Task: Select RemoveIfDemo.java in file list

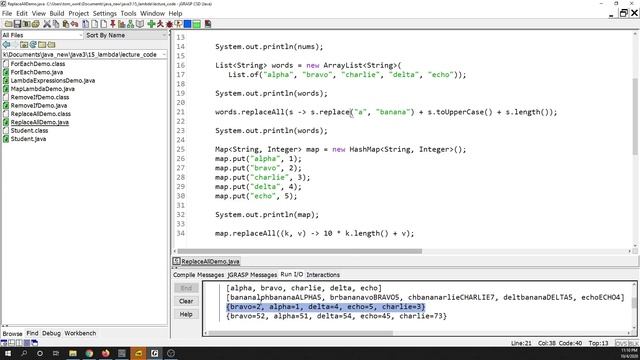Action: tap(39, 105)
